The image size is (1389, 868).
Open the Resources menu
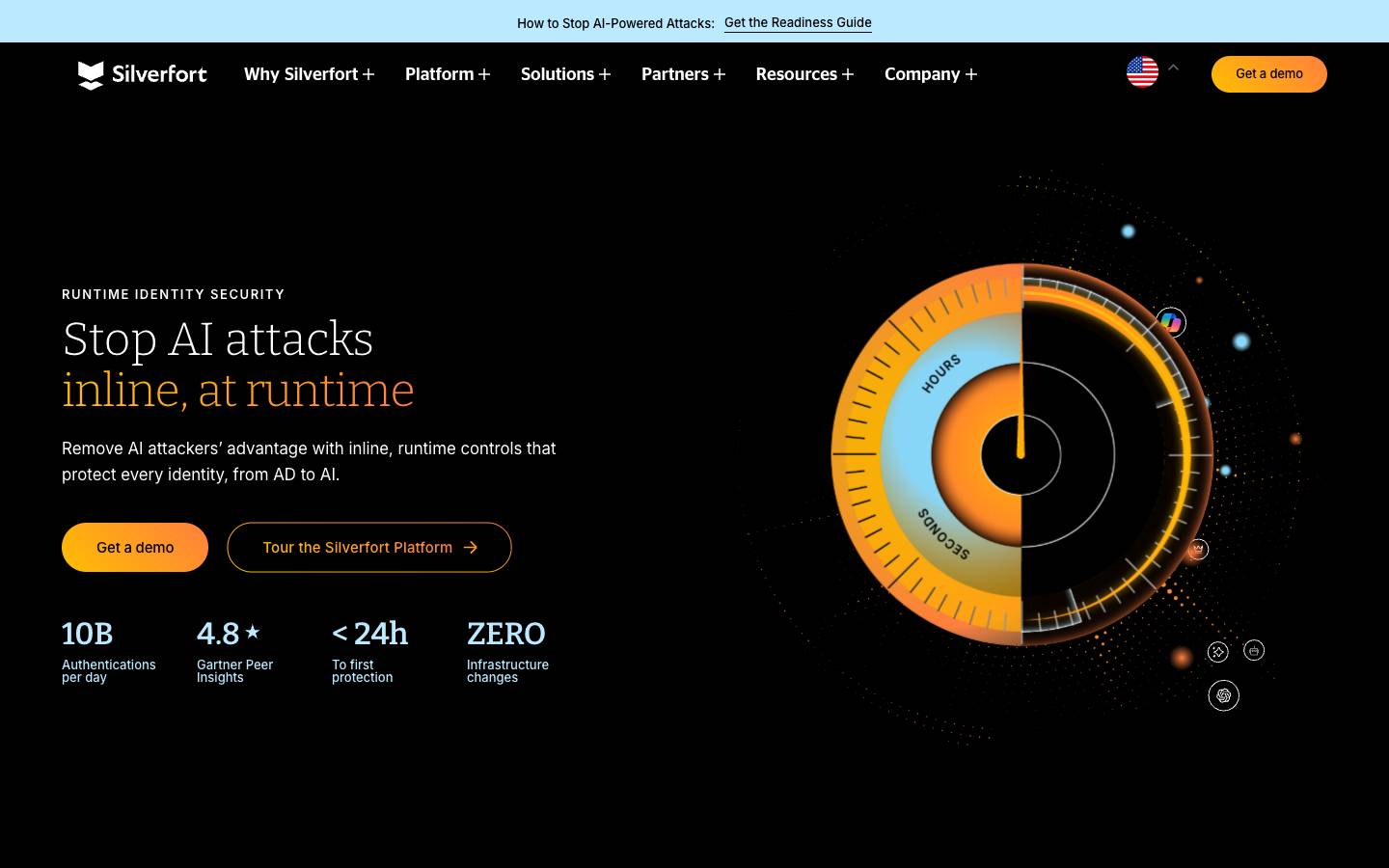click(x=804, y=74)
